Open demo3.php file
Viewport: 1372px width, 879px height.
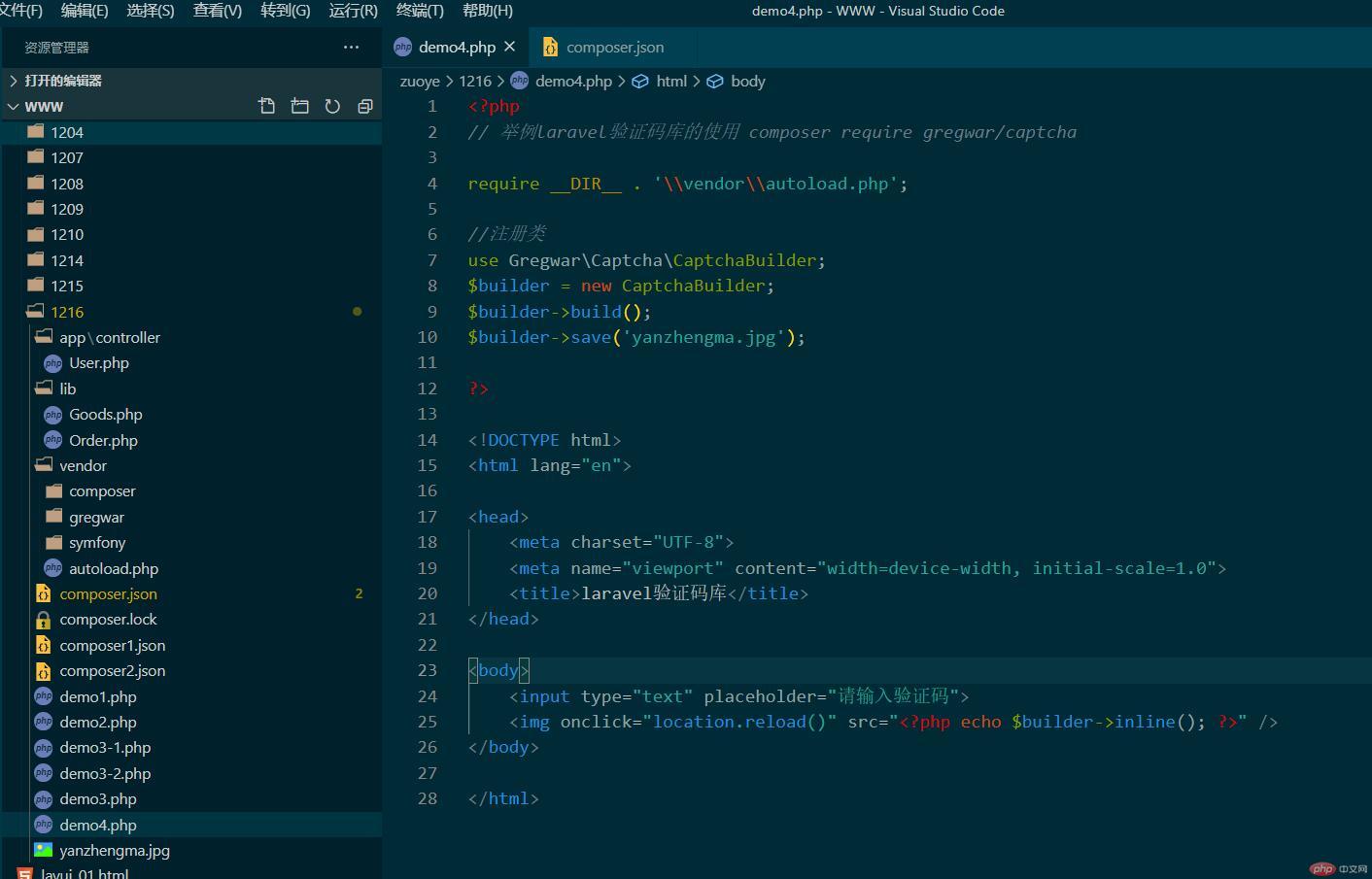(x=190, y=798)
